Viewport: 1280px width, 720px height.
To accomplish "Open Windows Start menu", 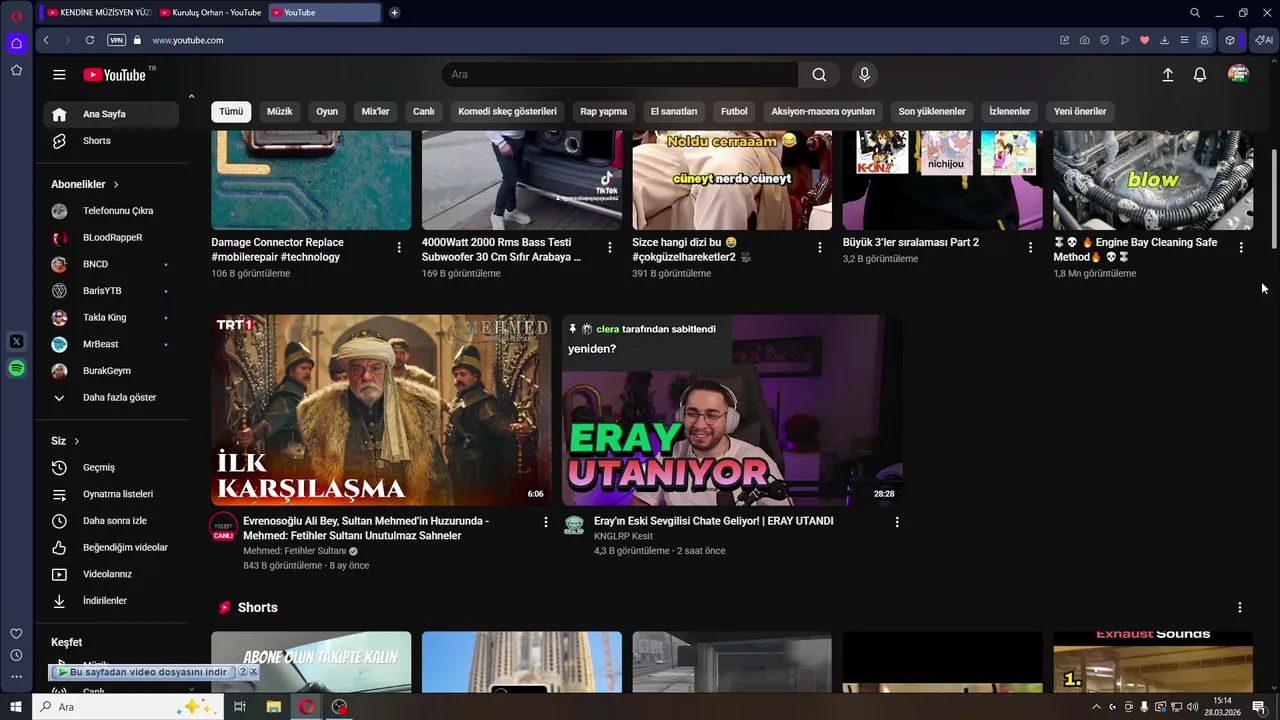I will pos(16,707).
